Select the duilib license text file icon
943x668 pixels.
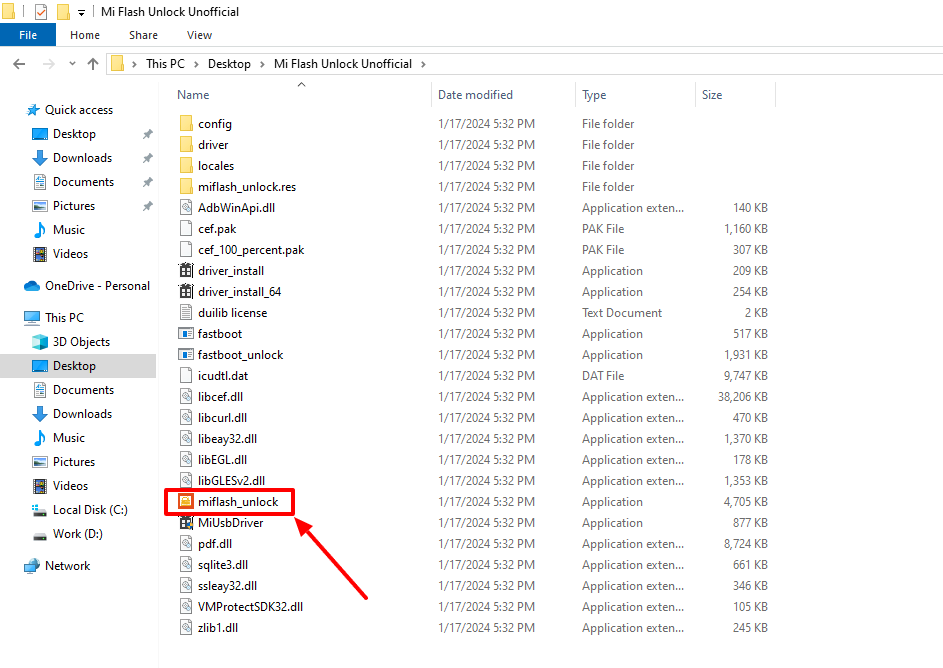point(186,313)
